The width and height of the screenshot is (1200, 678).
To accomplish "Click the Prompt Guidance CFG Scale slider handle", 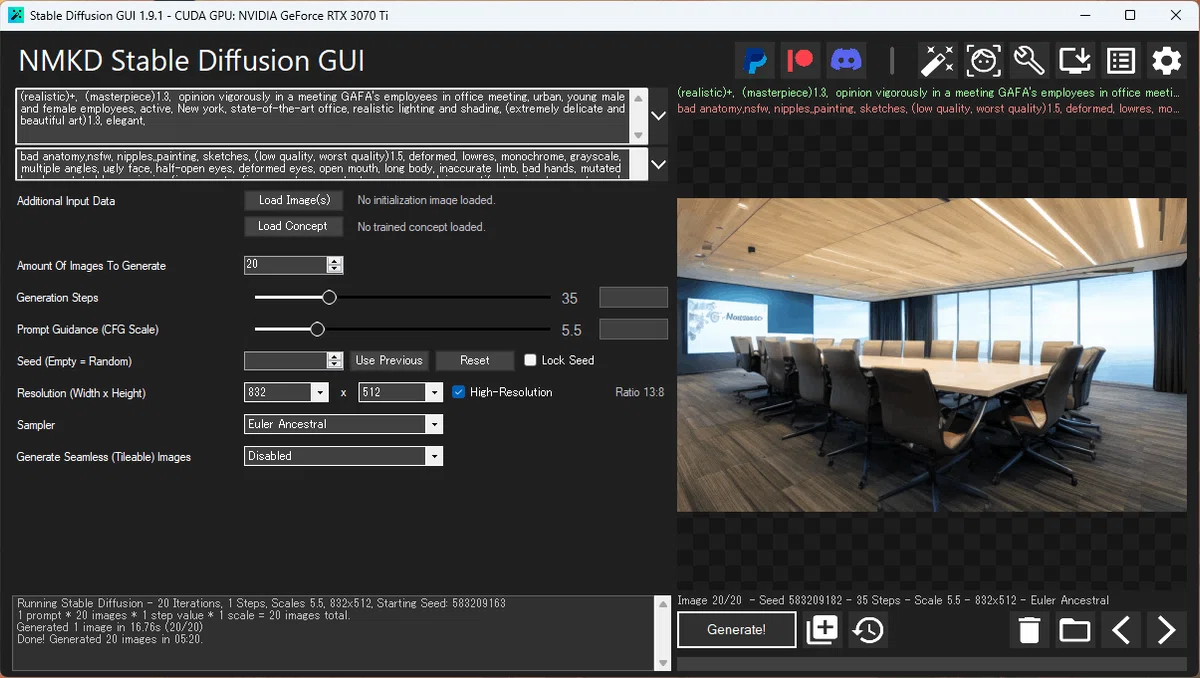I will [317, 329].
